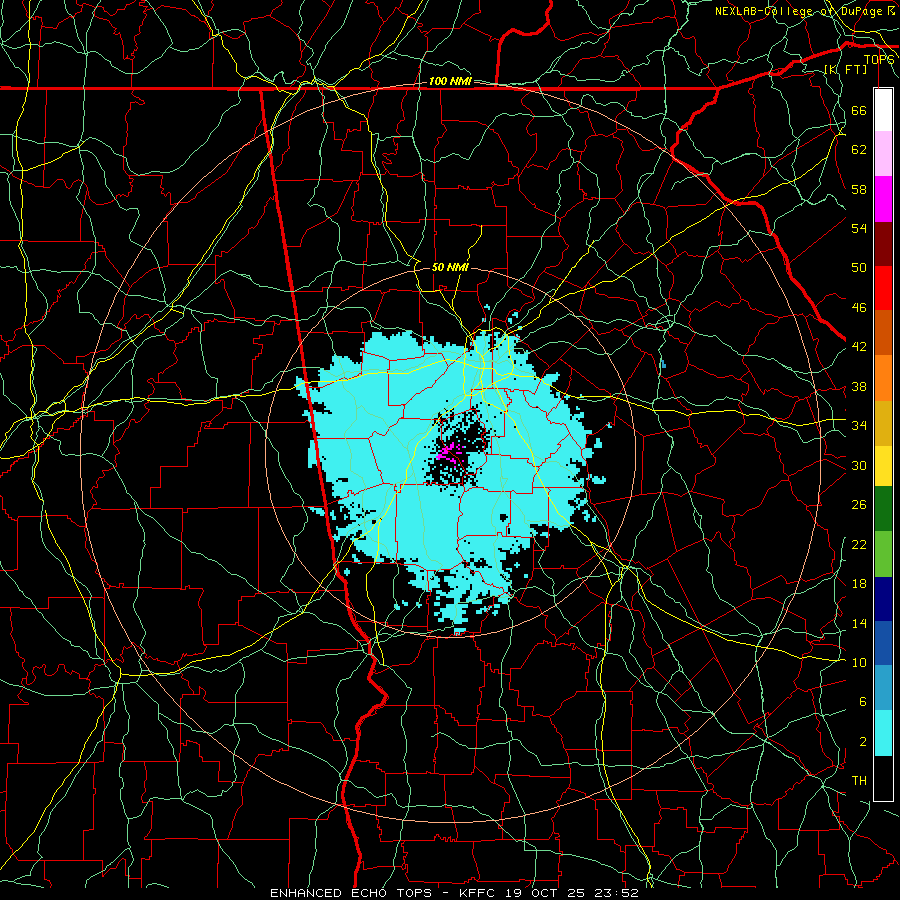Click the medium blue legend swatch
This screenshot has width=900, height=900.
click(x=883, y=643)
